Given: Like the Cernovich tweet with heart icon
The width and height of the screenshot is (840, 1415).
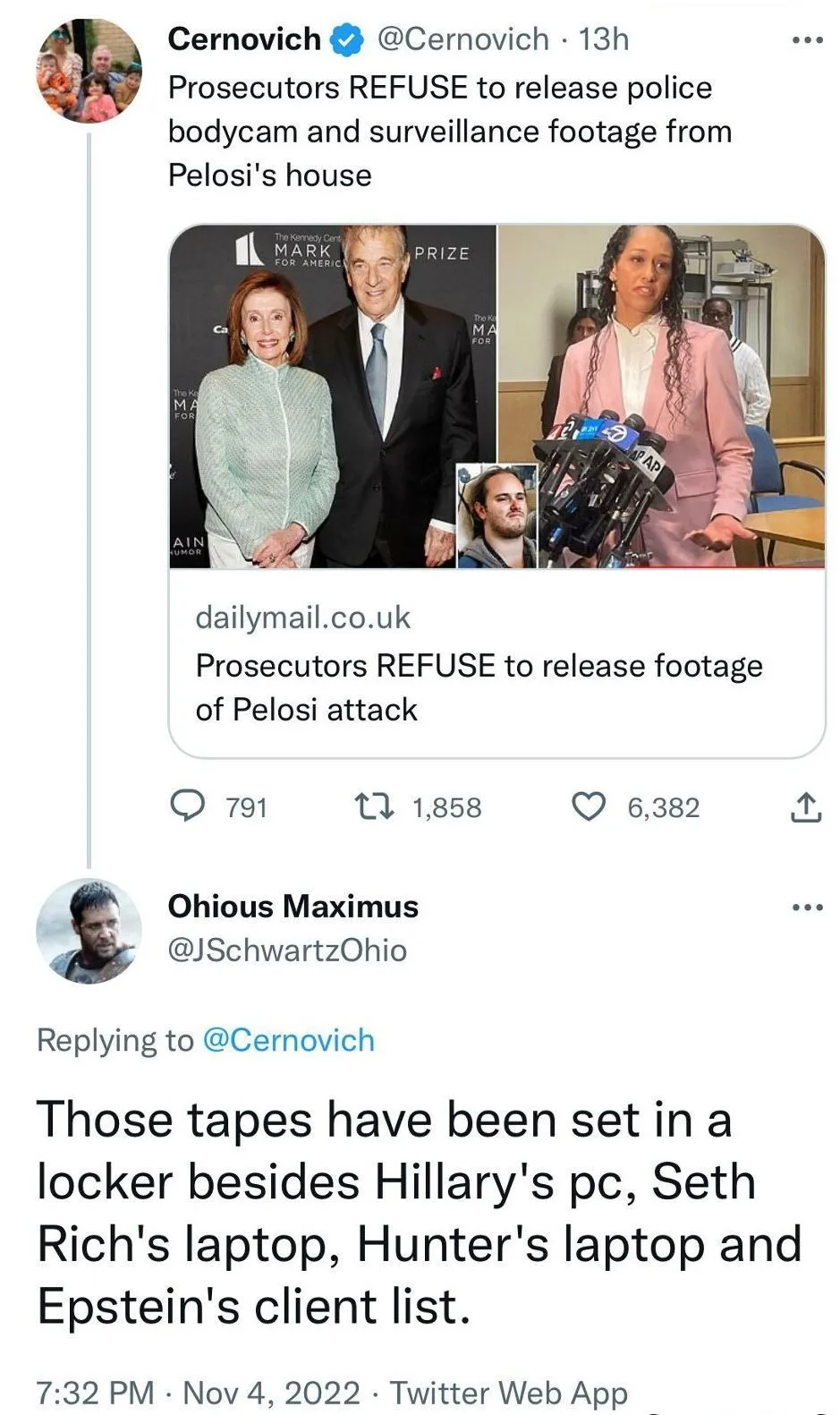Looking at the screenshot, I should (x=590, y=806).
